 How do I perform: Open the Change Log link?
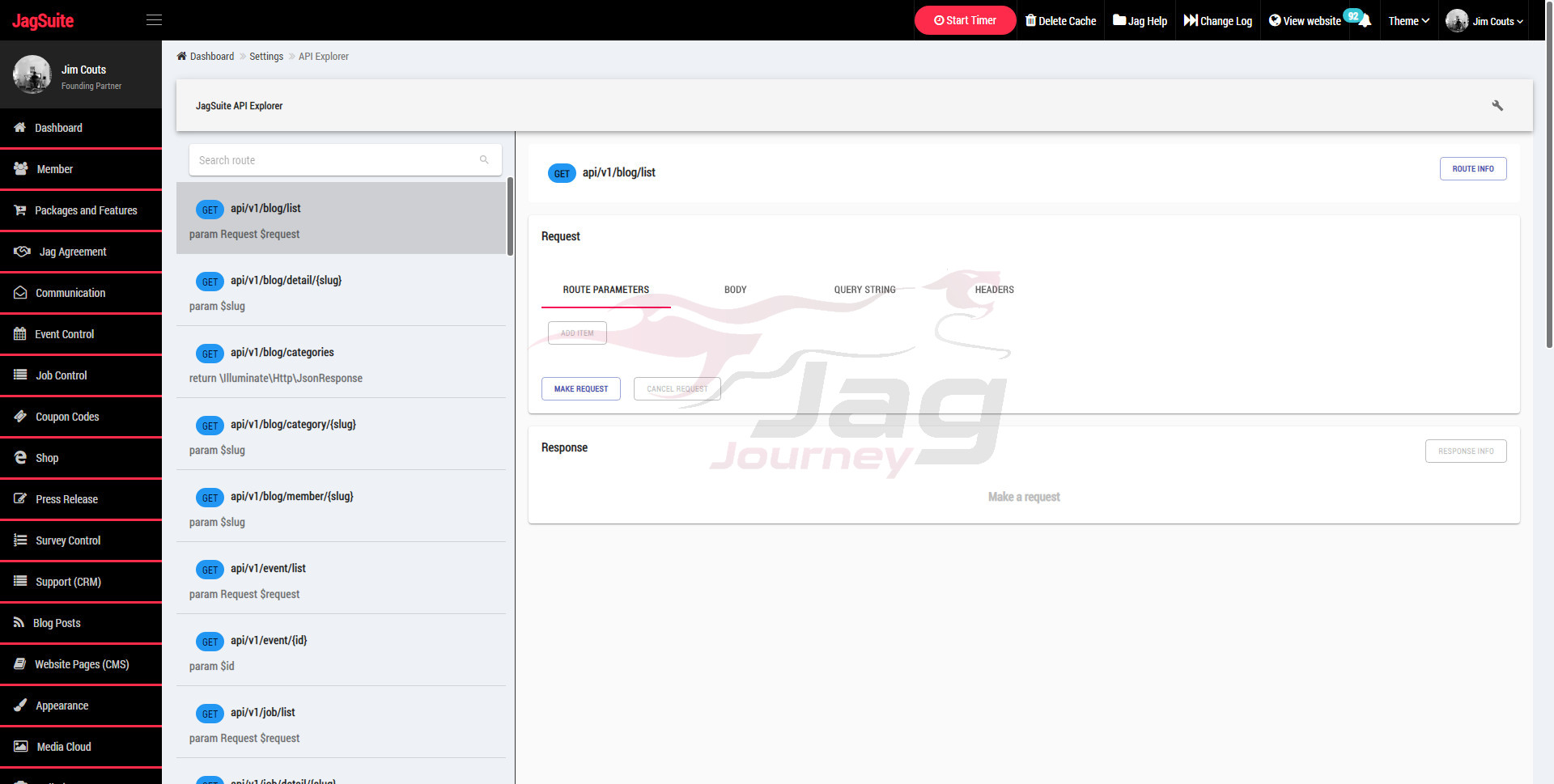[x=1218, y=21]
